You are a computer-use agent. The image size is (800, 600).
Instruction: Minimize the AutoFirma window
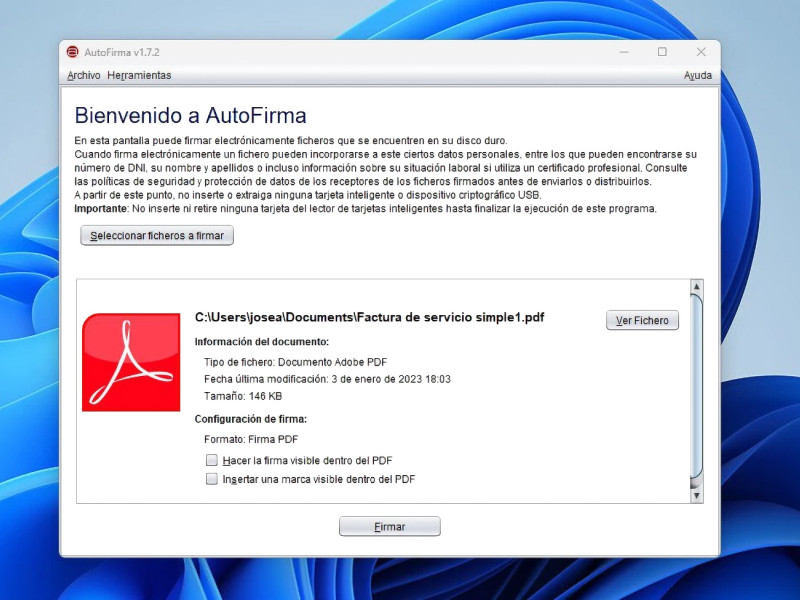(x=624, y=52)
